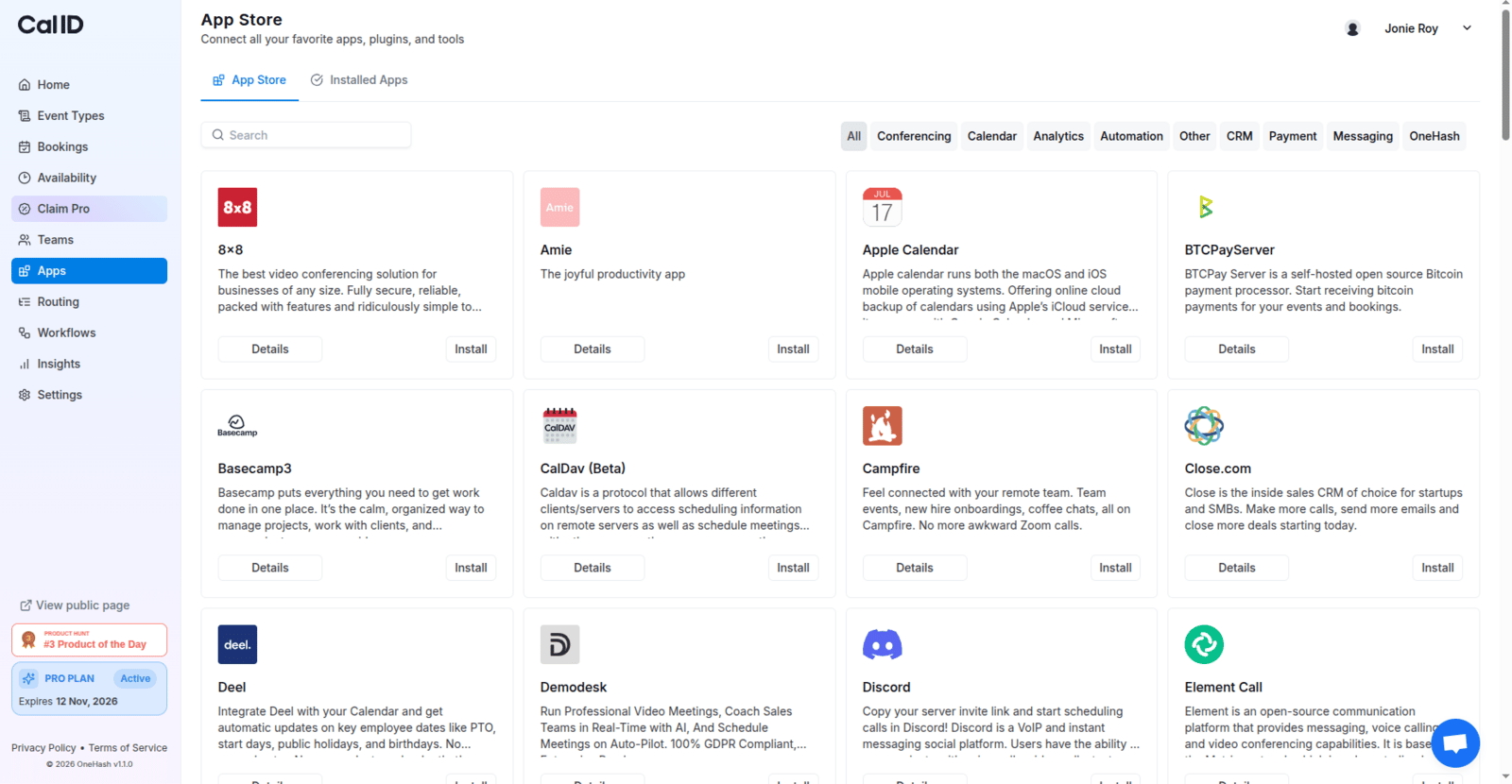Select Claim Pro in the sidebar
This screenshot has width=1512, height=784.
coord(89,209)
